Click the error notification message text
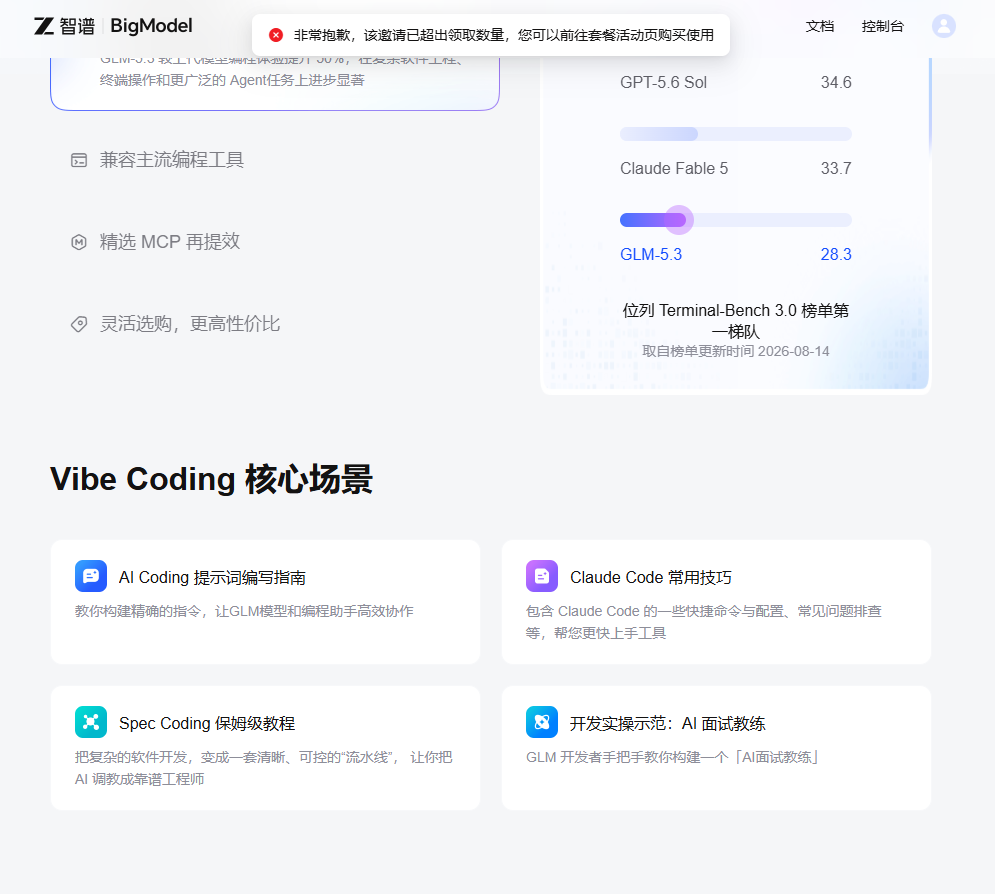This screenshot has height=894, width=995. click(x=503, y=35)
